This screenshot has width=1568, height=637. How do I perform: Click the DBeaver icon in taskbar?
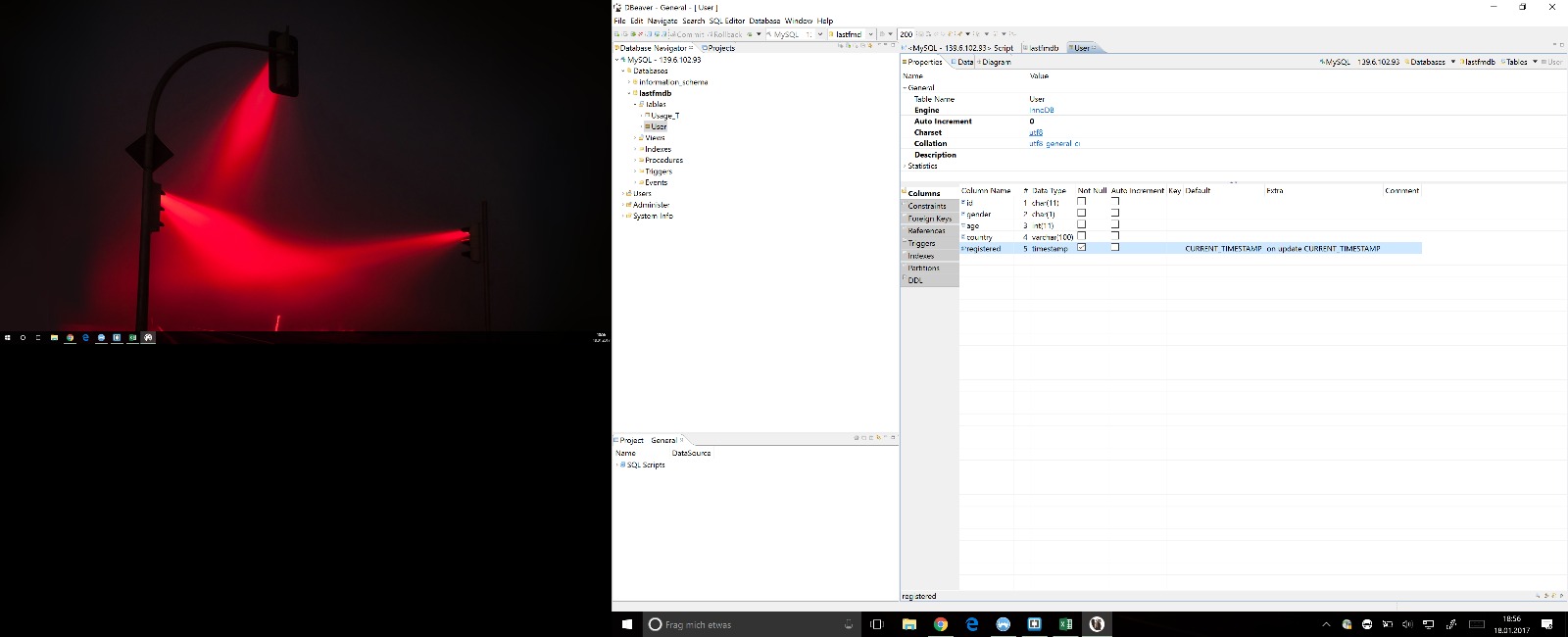pos(1097,624)
